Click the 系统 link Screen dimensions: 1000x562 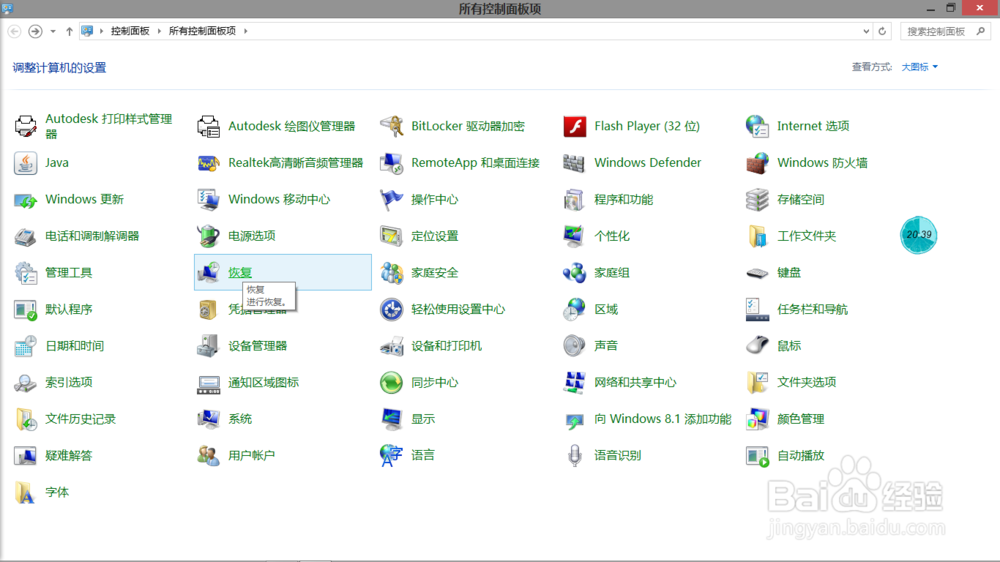coord(240,419)
